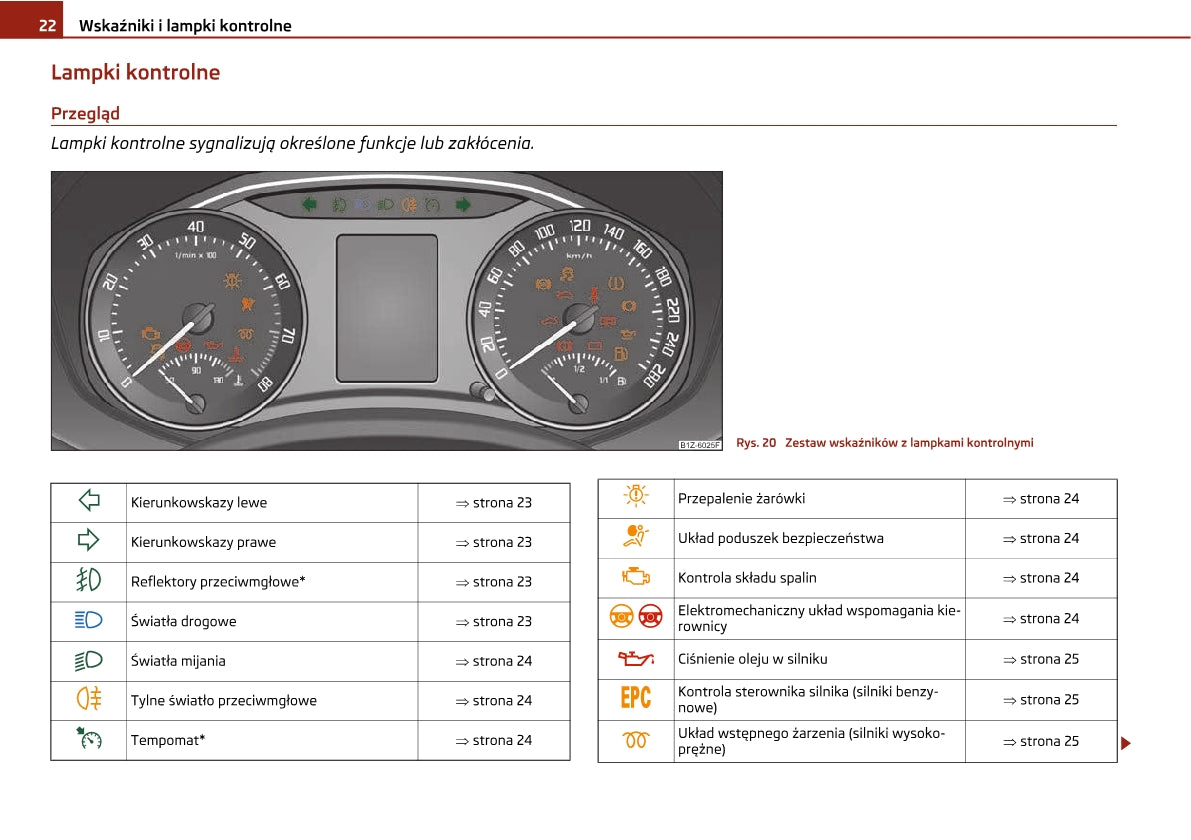The image size is (1191, 840).
Task: Click the red power steering warning icon
Action: tap(651, 618)
